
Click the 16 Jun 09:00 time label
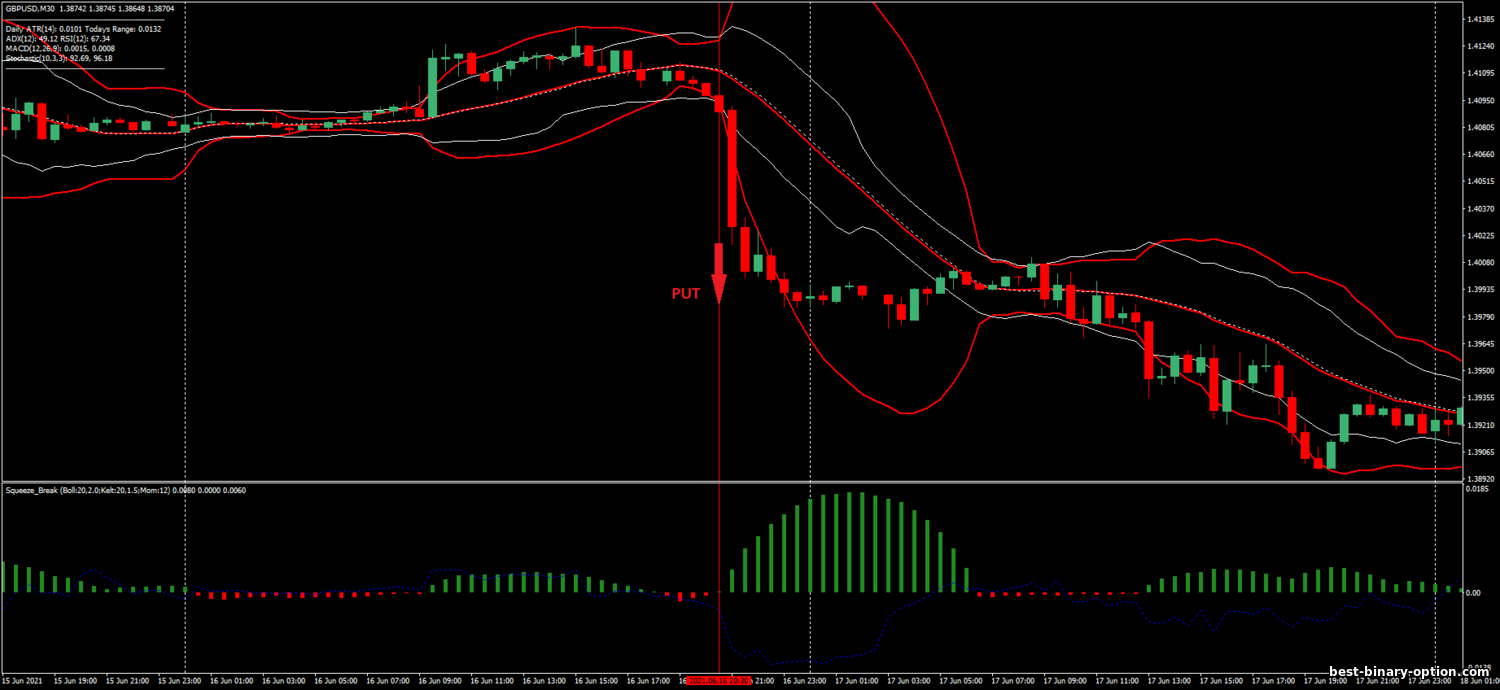[438, 681]
